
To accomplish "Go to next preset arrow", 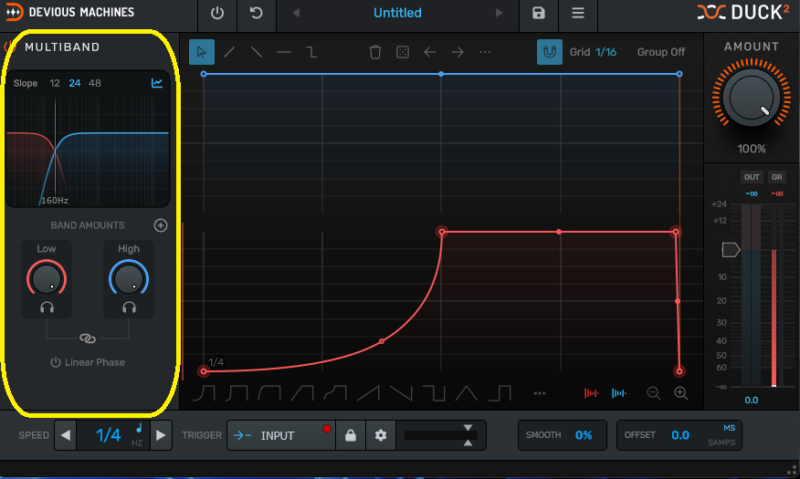I will pos(500,13).
